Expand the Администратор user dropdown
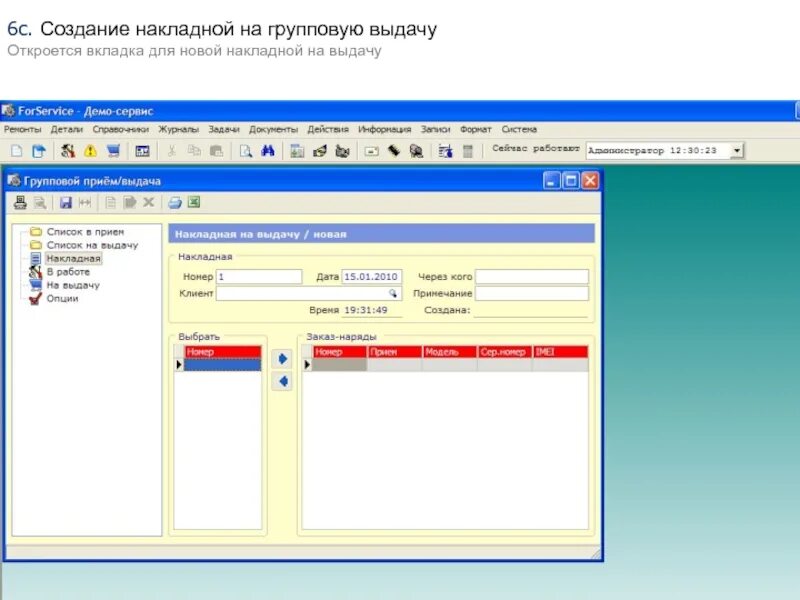The height and width of the screenshot is (600, 800). 737,151
